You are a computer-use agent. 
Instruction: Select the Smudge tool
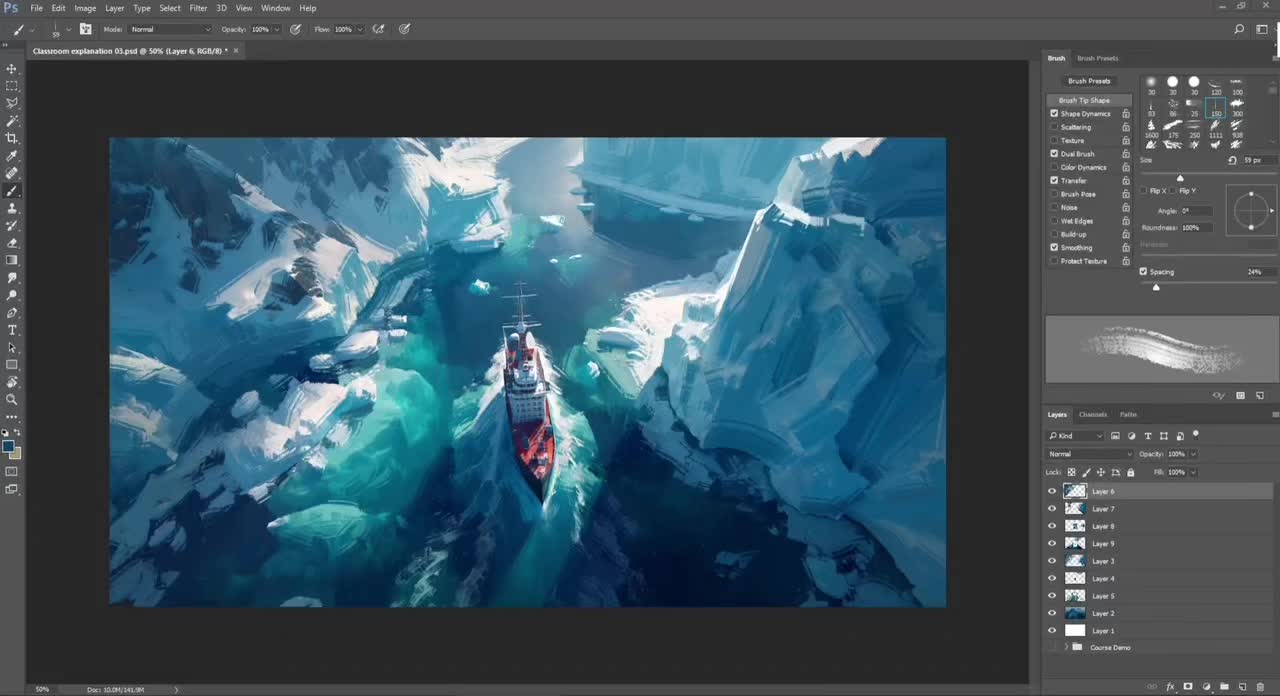point(12,277)
